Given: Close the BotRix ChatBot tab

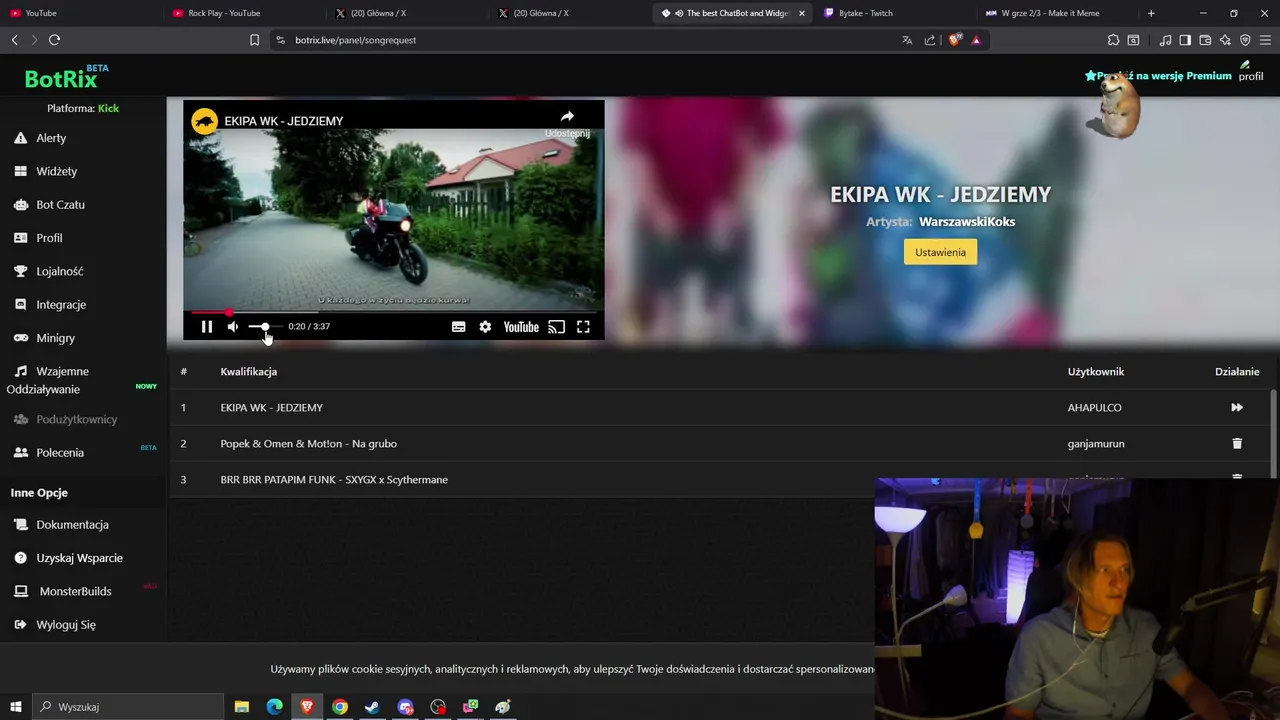Looking at the screenshot, I should coord(801,13).
